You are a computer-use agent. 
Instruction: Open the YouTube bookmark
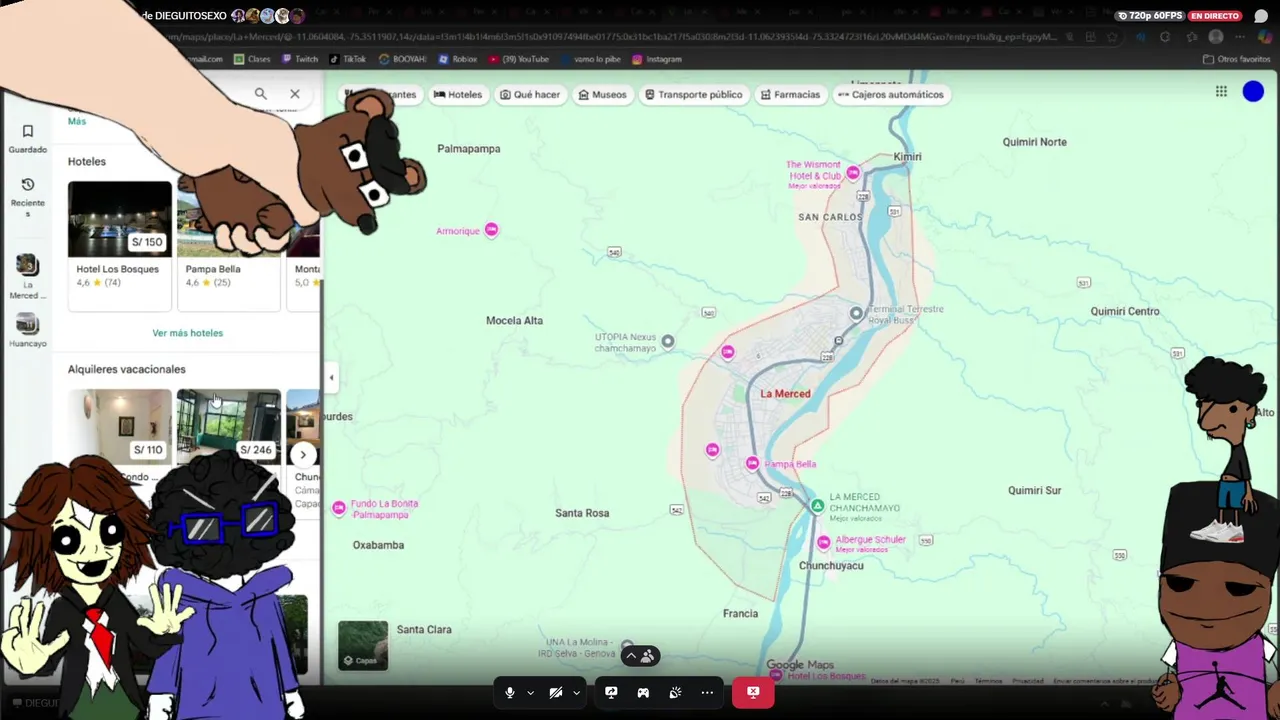click(519, 59)
